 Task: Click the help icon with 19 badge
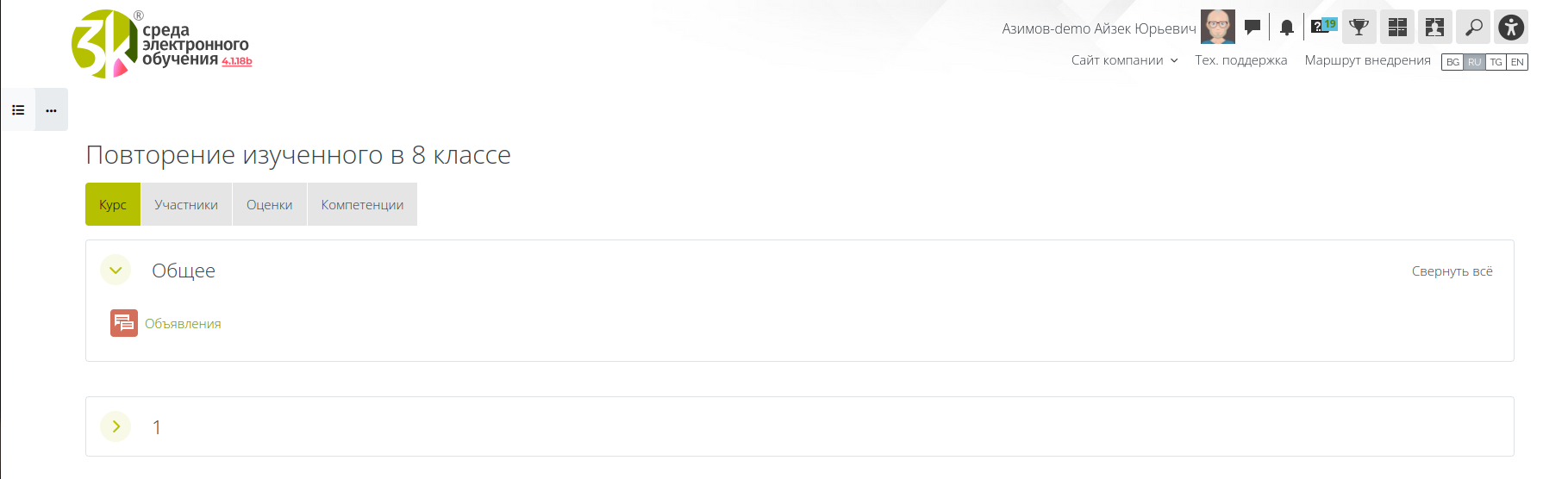1323,27
